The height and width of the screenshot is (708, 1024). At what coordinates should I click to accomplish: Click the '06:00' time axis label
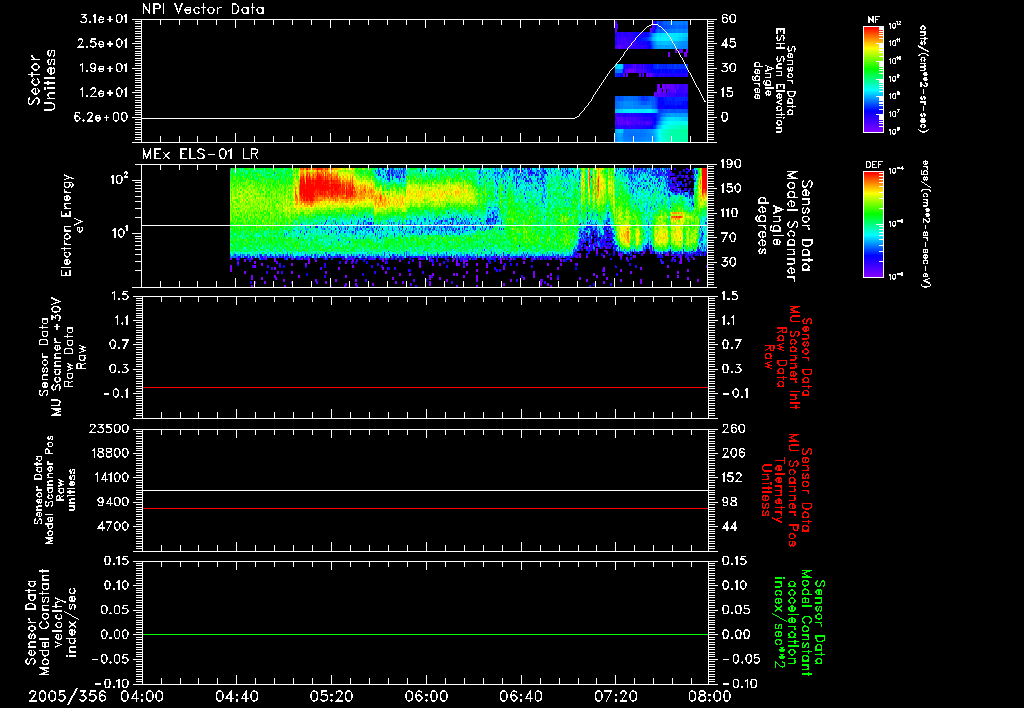click(426, 696)
